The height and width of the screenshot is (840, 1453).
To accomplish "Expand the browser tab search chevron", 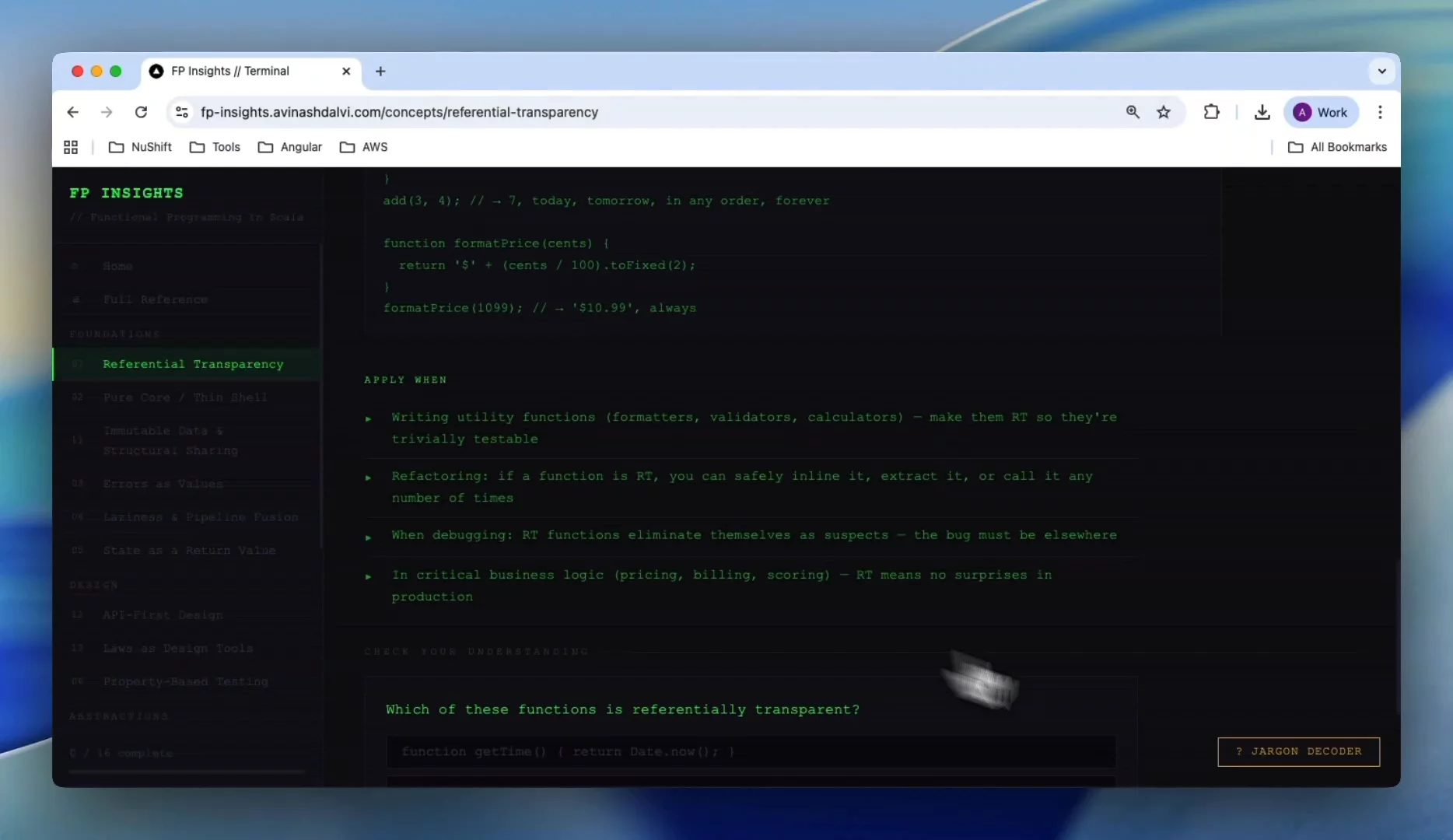I will tap(1381, 71).
